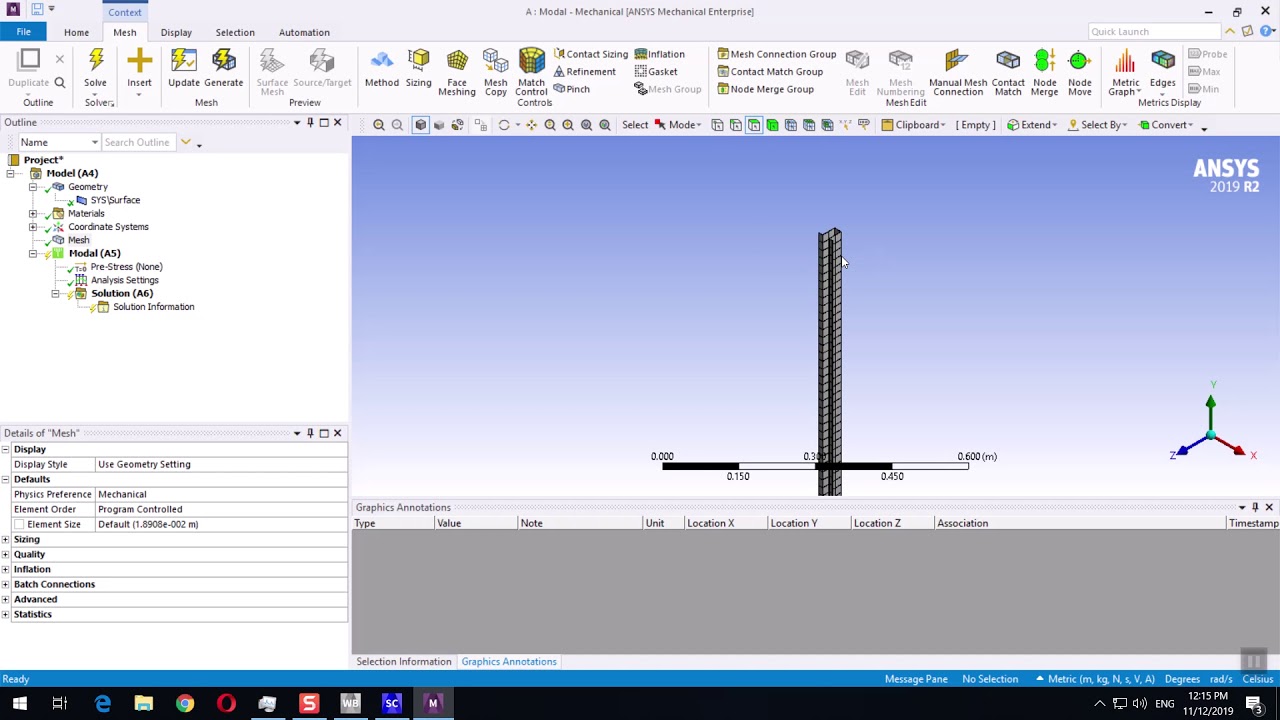Click the Extend button
Viewport: 1280px width, 720px height.
pos(1032,125)
